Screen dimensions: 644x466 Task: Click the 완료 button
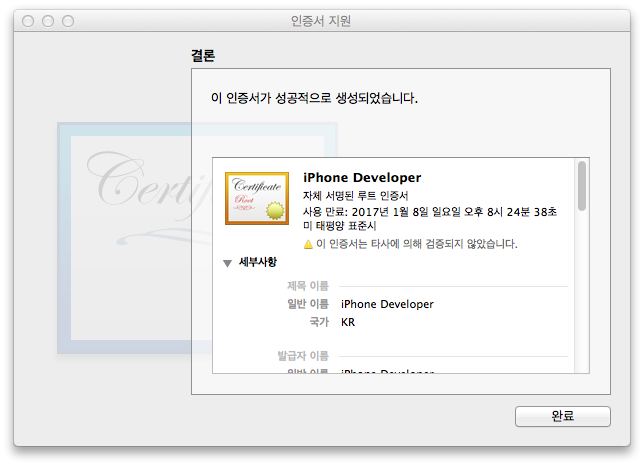[563, 416]
